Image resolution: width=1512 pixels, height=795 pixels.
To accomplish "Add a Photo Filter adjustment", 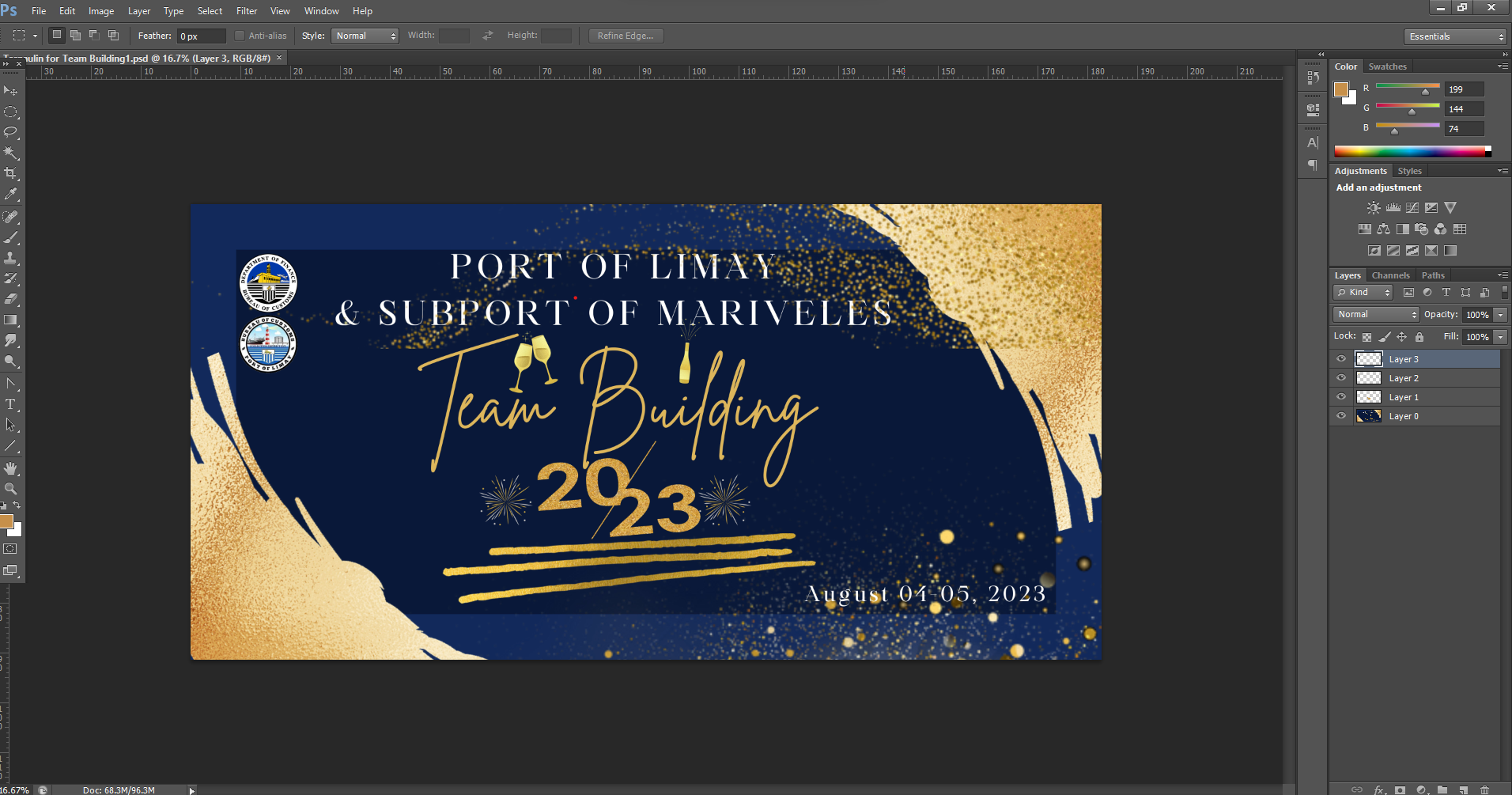I will tap(1421, 229).
